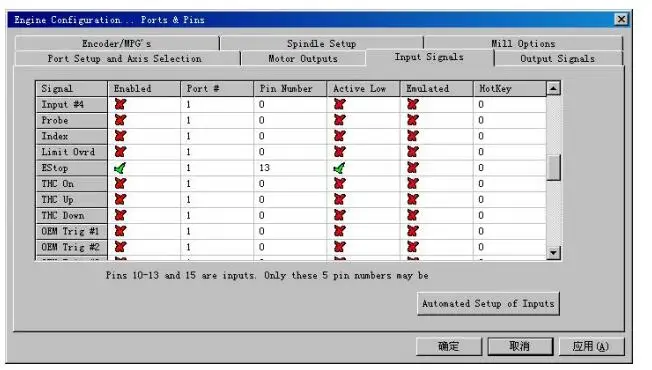The image size is (652, 370).
Task: Switch to the Motor Outputs tab
Action: click(303, 59)
